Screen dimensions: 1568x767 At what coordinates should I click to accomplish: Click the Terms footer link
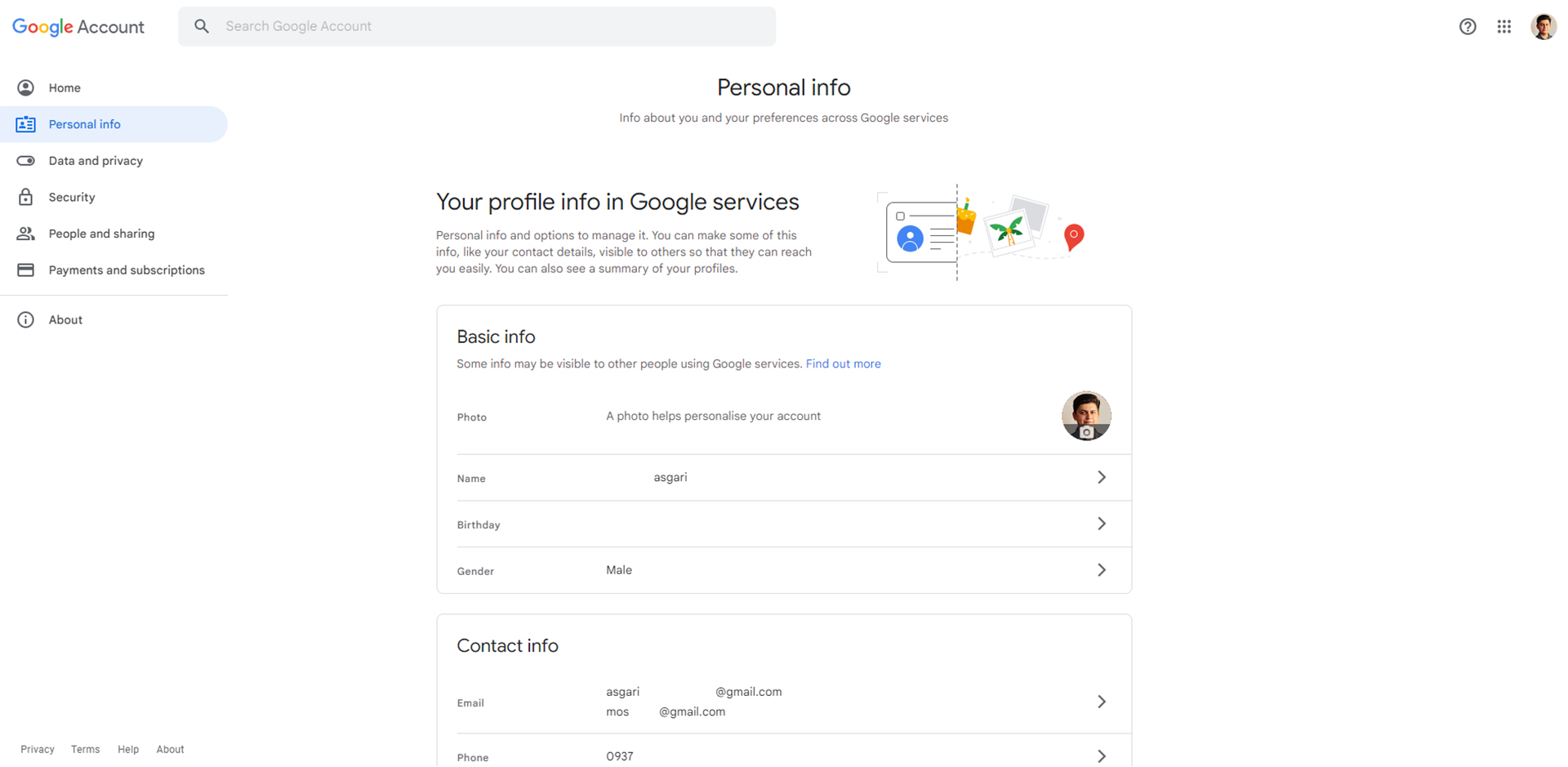(85, 749)
